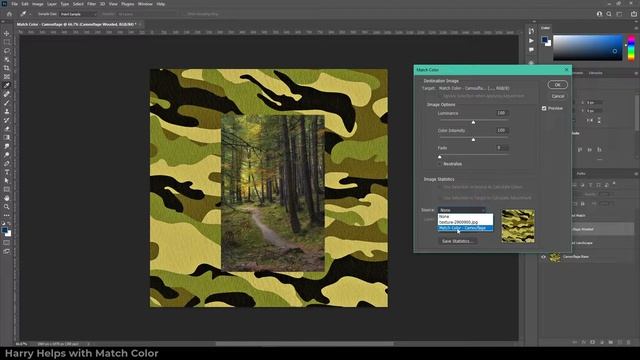Open the File menu

coord(14,4)
